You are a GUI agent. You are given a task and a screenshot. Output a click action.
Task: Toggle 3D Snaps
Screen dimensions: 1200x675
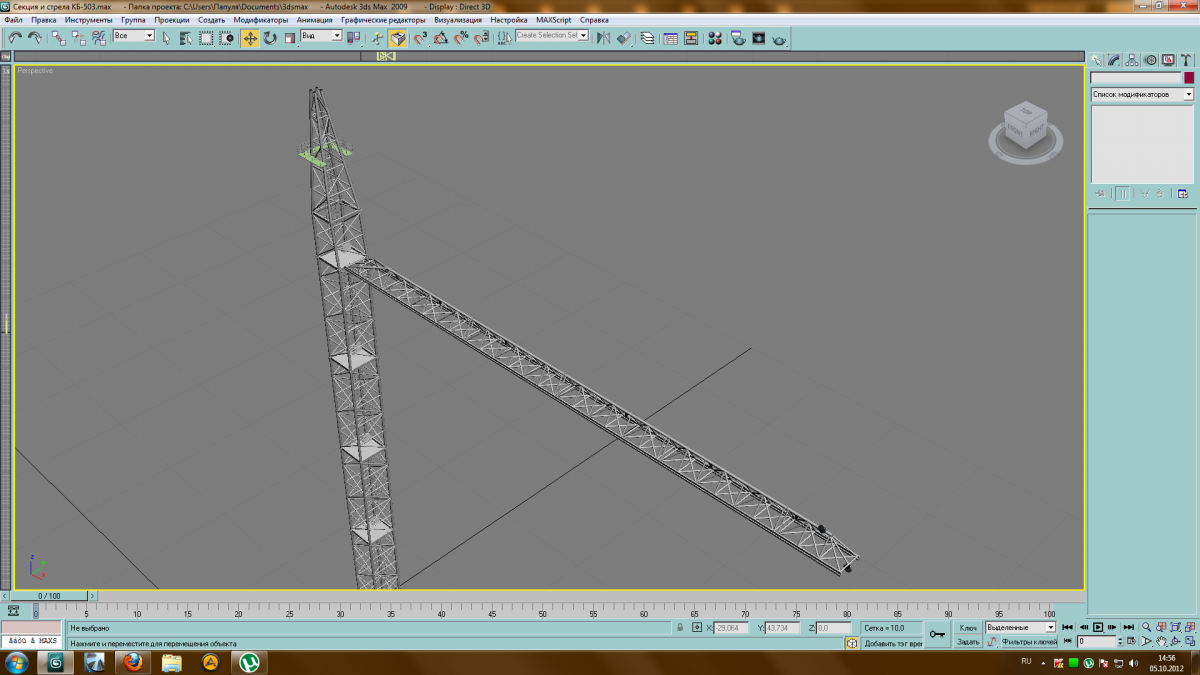(420, 38)
